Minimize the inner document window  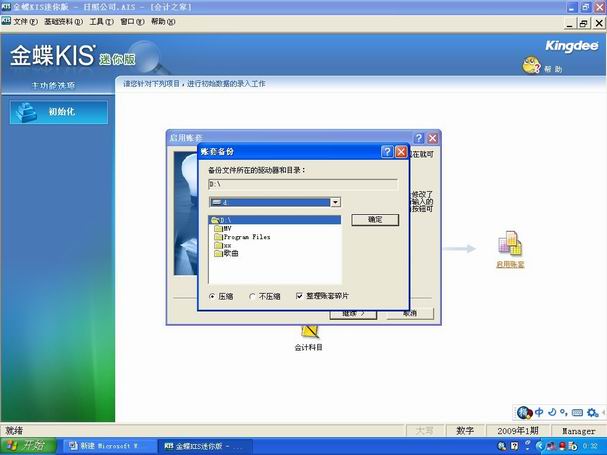coord(569,23)
